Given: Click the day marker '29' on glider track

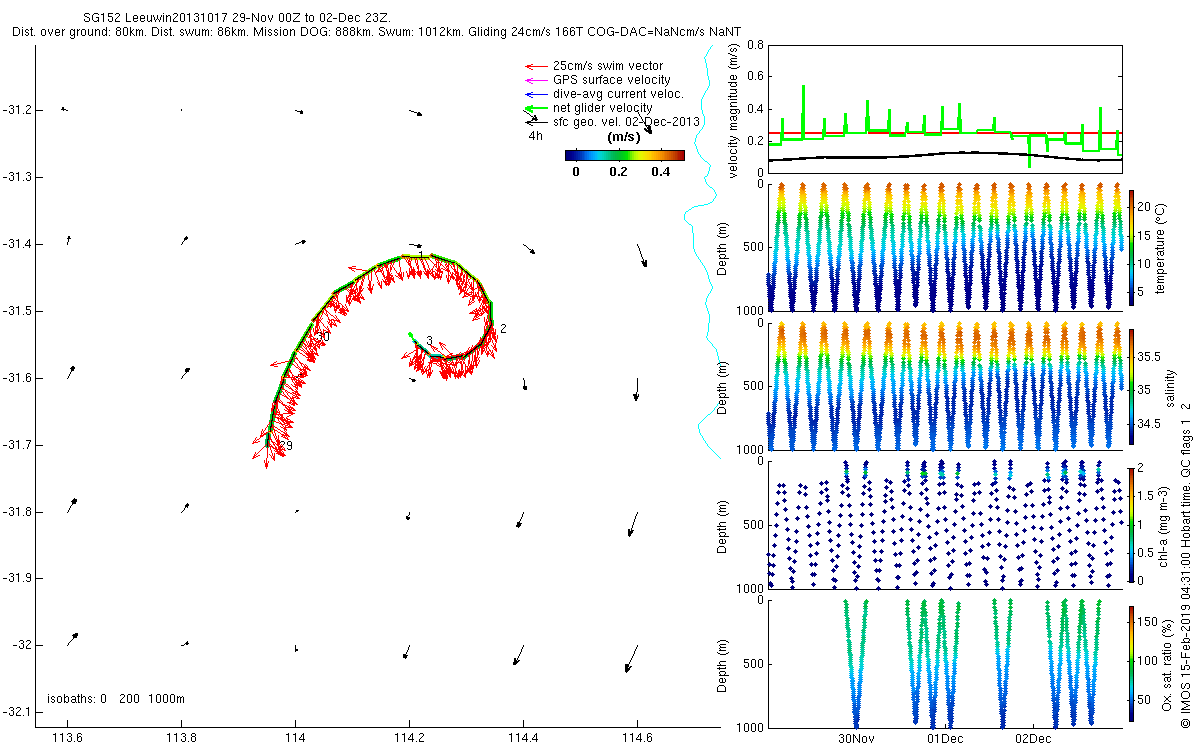Looking at the screenshot, I should tap(286, 445).
